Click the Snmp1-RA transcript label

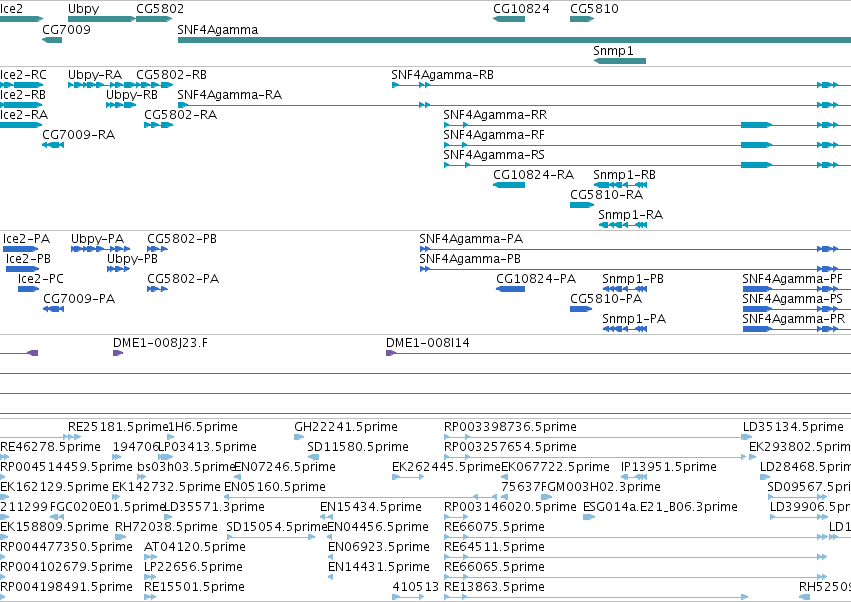click(x=631, y=214)
